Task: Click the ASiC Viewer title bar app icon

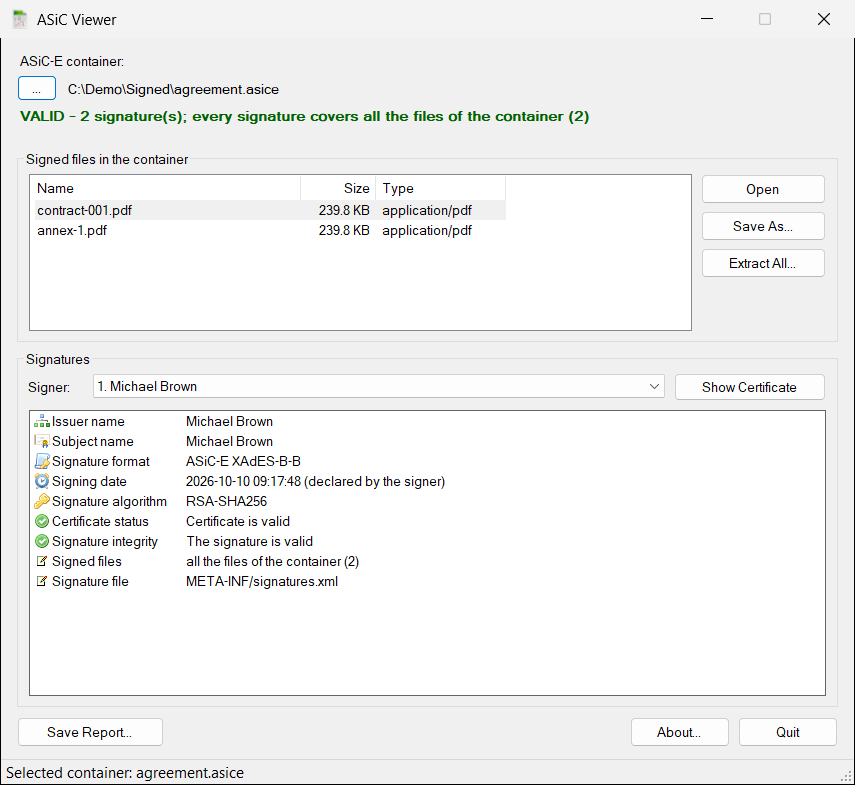Action: coord(20,20)
